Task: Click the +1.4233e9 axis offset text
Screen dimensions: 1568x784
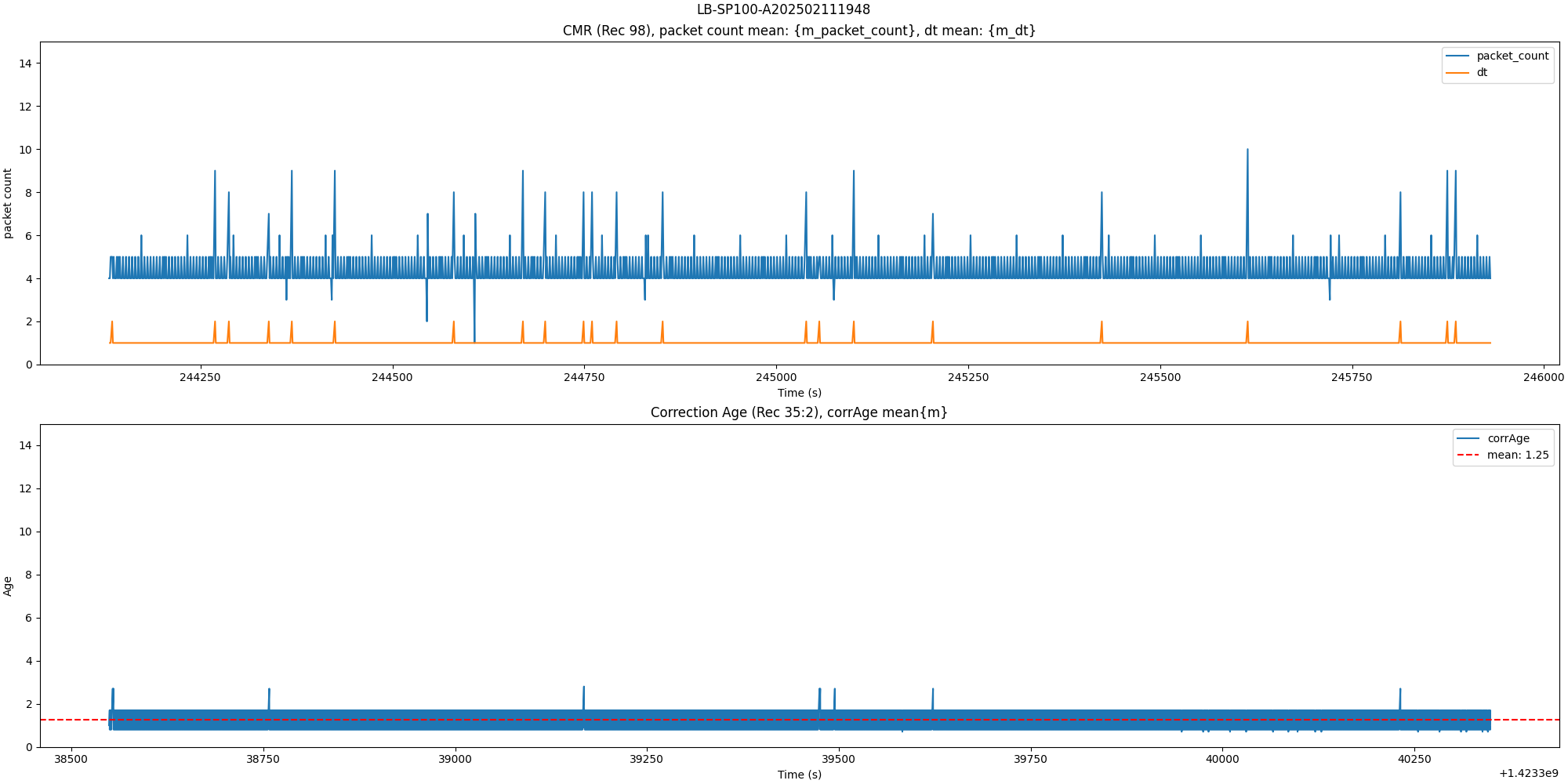Action: [x=1528, y=774]
